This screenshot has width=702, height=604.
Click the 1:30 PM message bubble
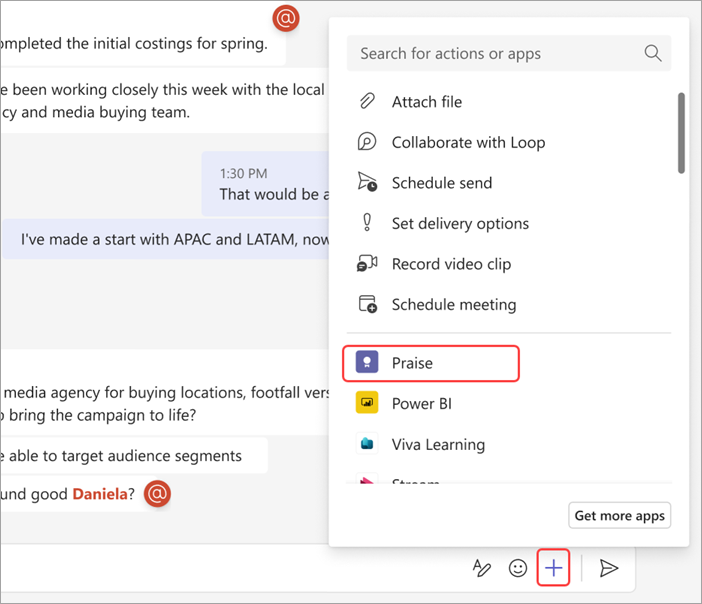point(266,184)
